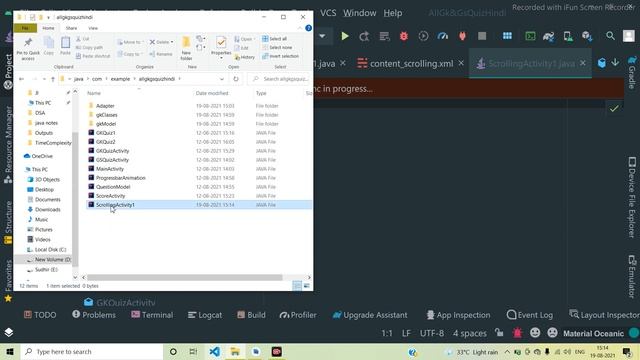
Task: Open SDK Manager cube icon
Action: point(587,36)
